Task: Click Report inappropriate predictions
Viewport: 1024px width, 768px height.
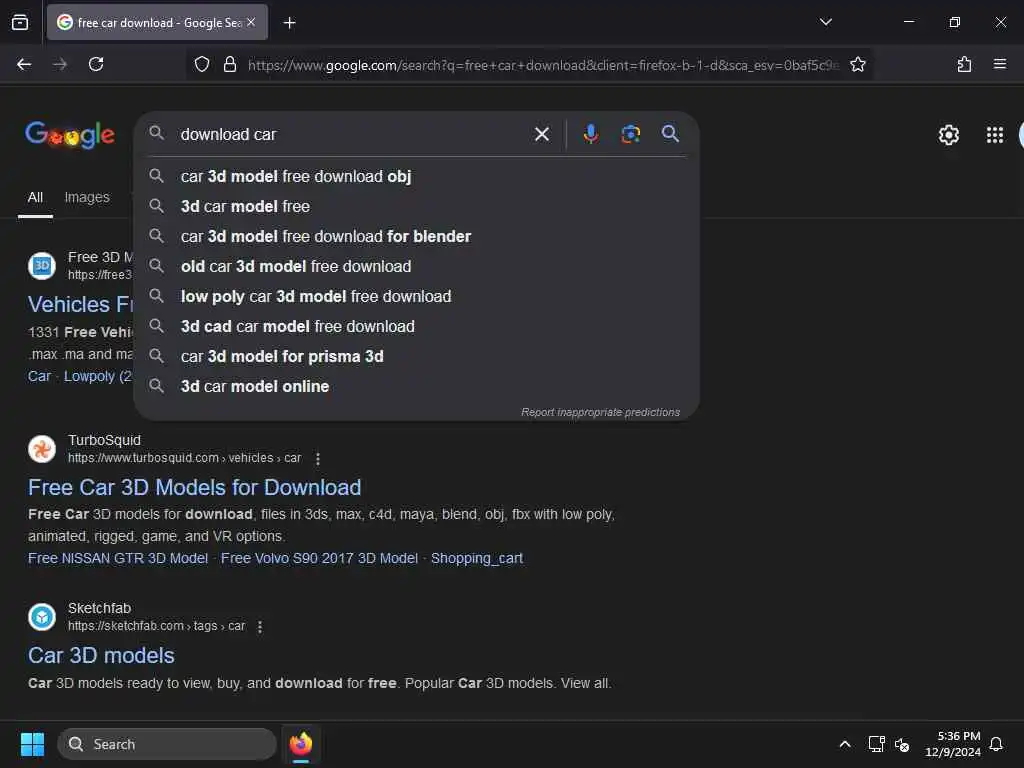Action: point(600,412)
